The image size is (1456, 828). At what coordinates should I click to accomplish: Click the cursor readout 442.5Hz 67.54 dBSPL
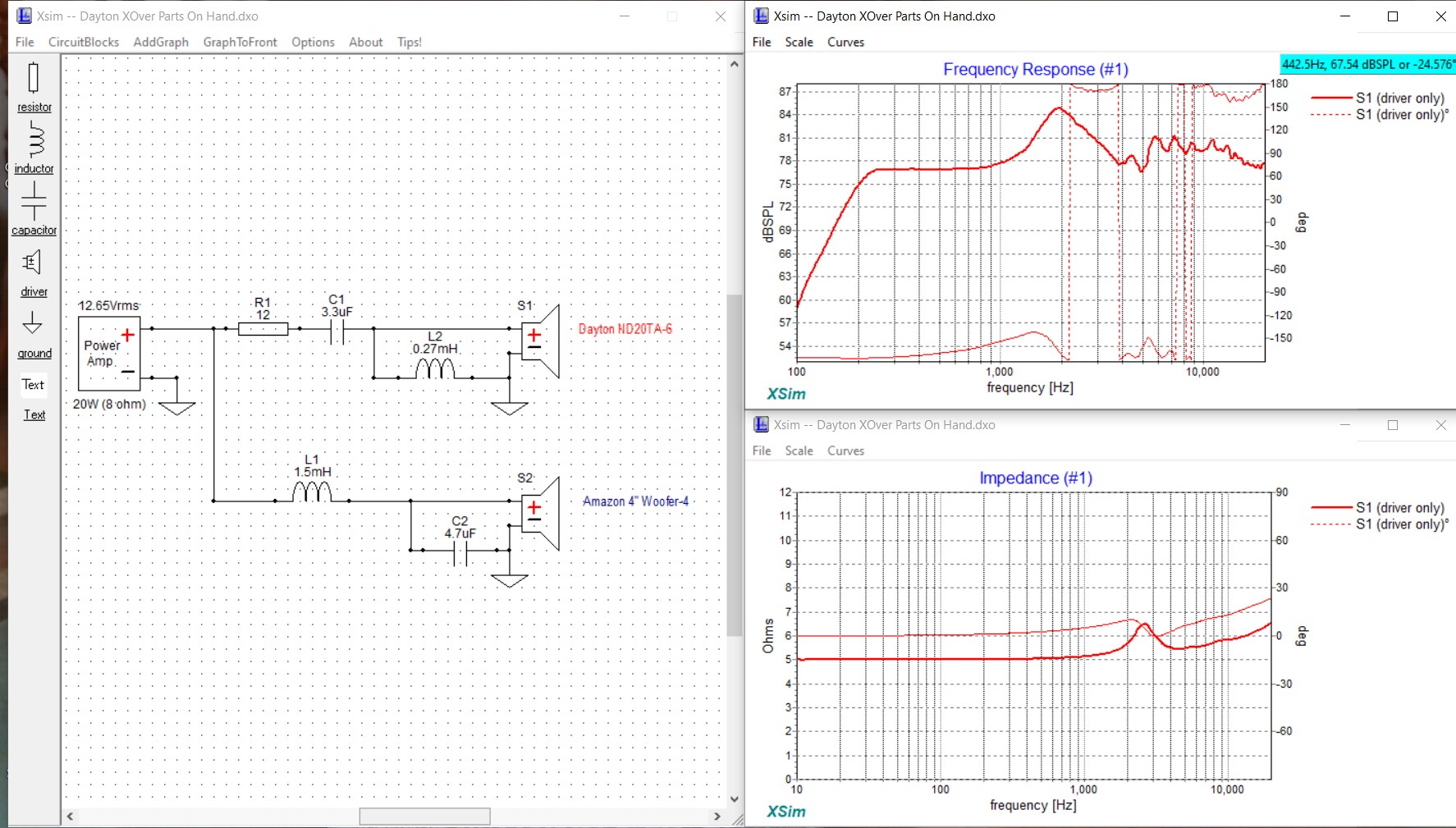click(x=1367, y=64)
